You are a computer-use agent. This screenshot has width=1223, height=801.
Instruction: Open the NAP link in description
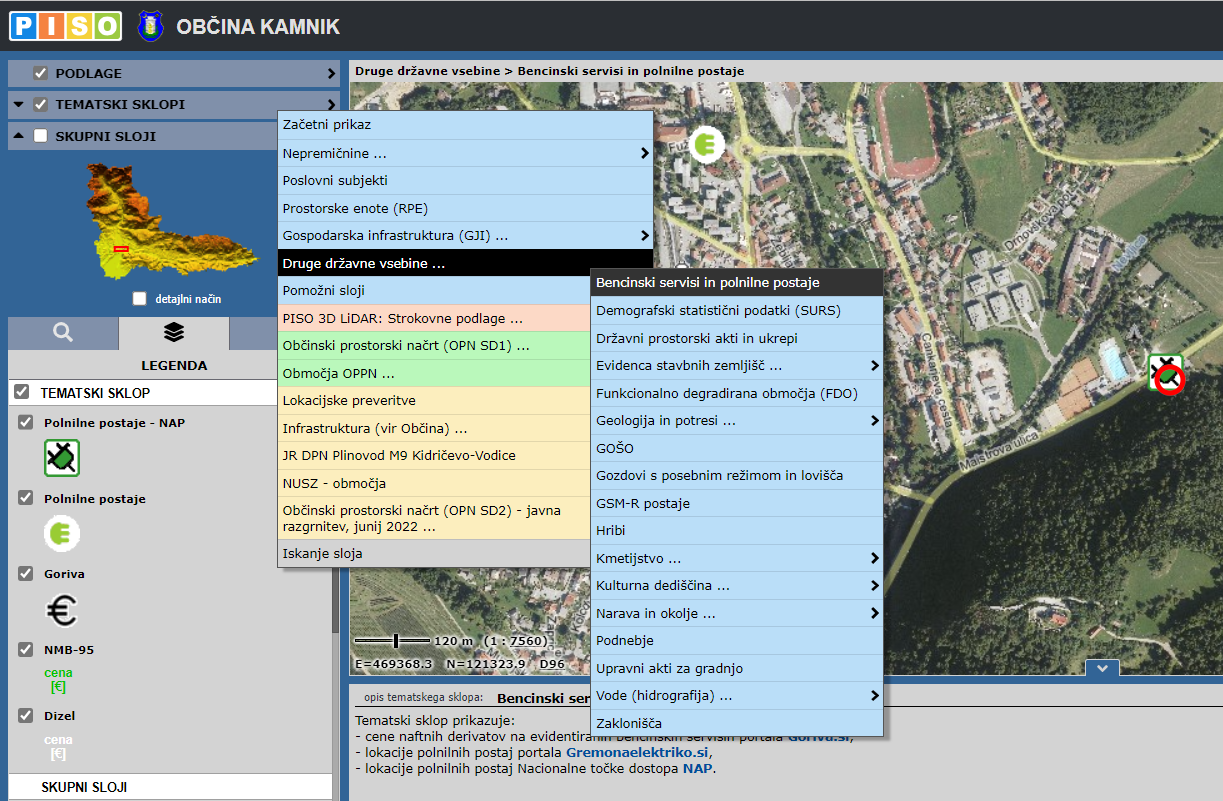coord(698,769)
